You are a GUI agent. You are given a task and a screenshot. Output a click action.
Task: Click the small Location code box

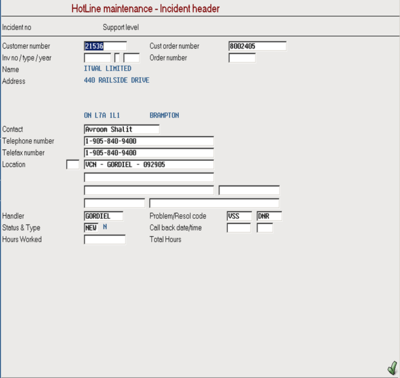[73, 164]
